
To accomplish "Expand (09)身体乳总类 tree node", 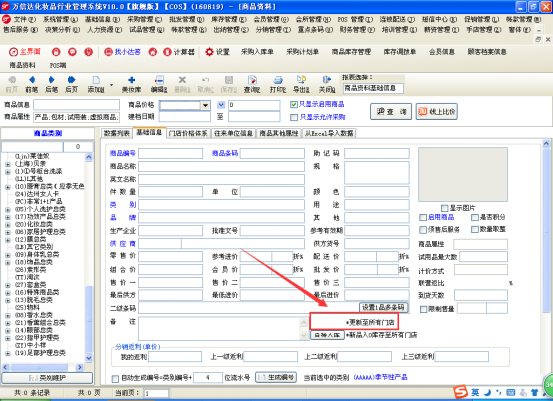I will tap(8, 255).
